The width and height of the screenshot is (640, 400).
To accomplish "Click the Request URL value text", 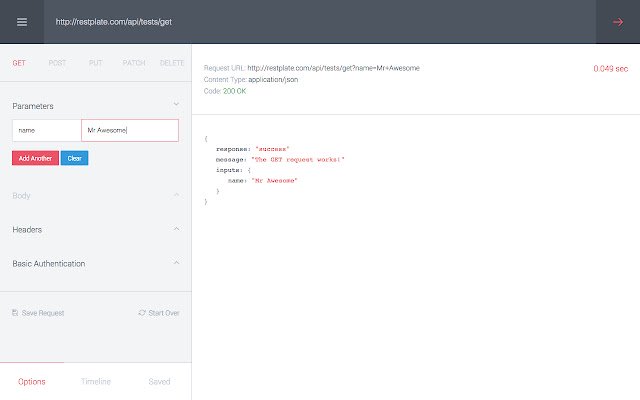I will click(x=333, y=68).
